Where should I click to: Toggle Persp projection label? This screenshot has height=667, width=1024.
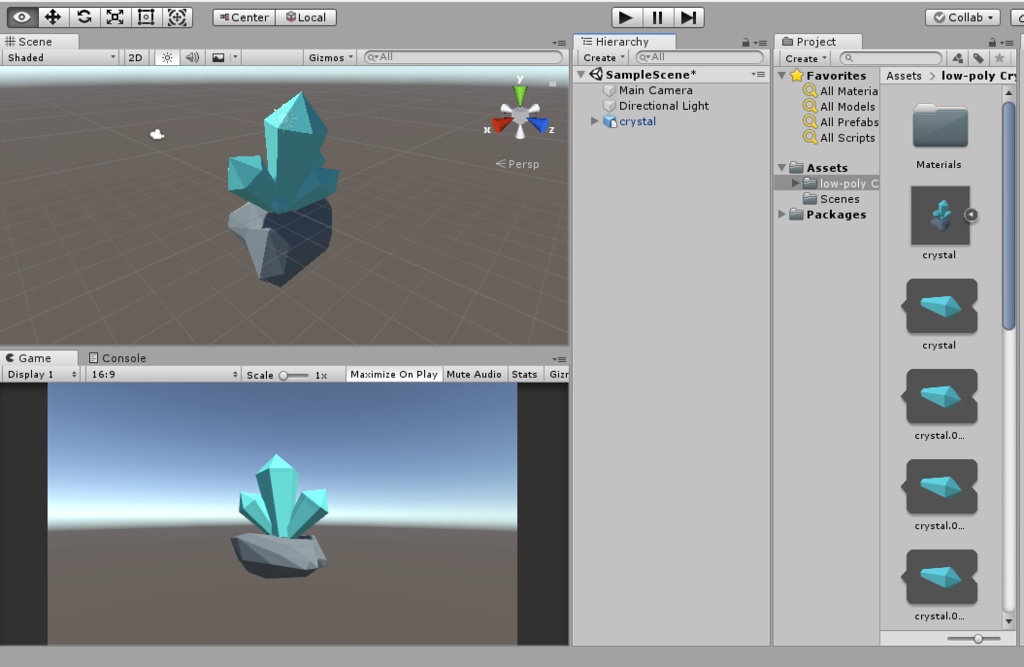coord(517,164)
